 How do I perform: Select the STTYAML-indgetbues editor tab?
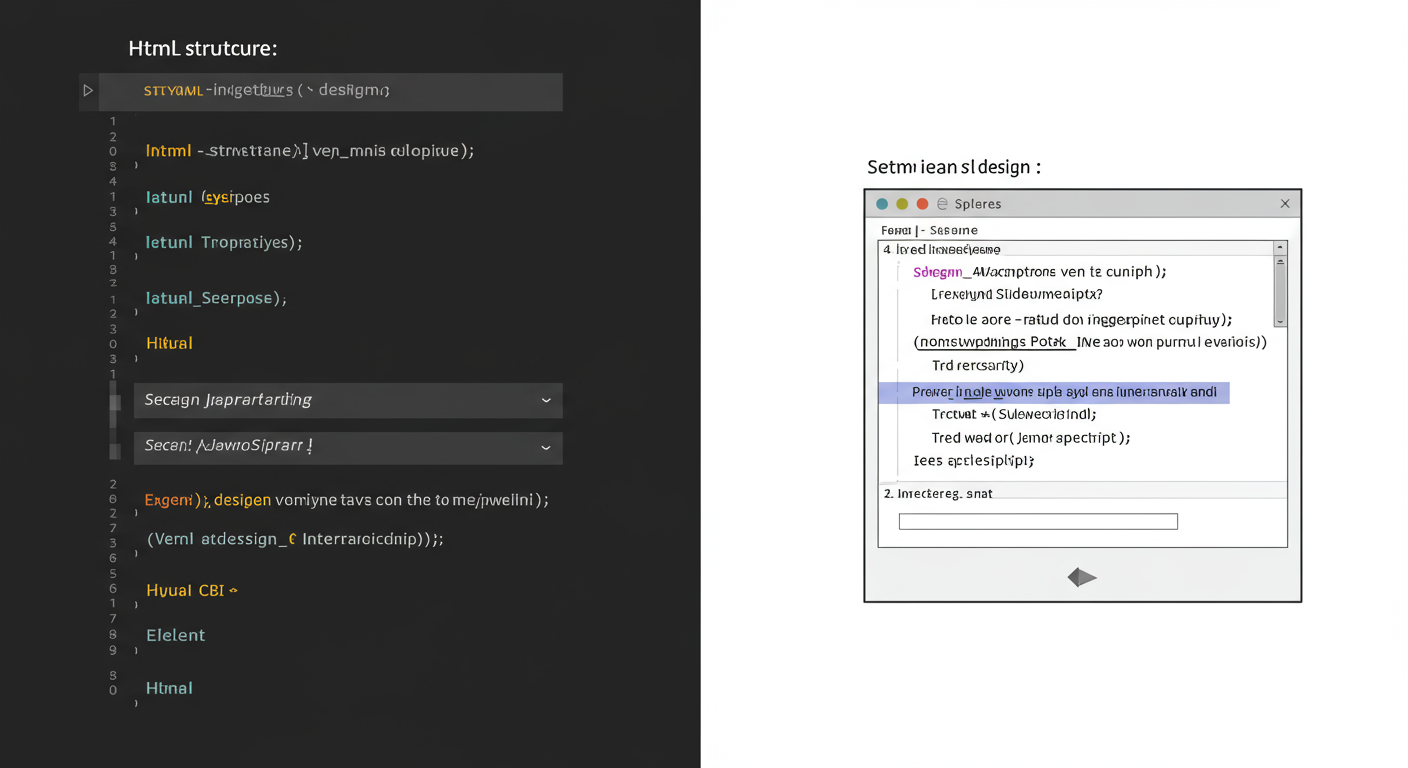coord(266,91)
